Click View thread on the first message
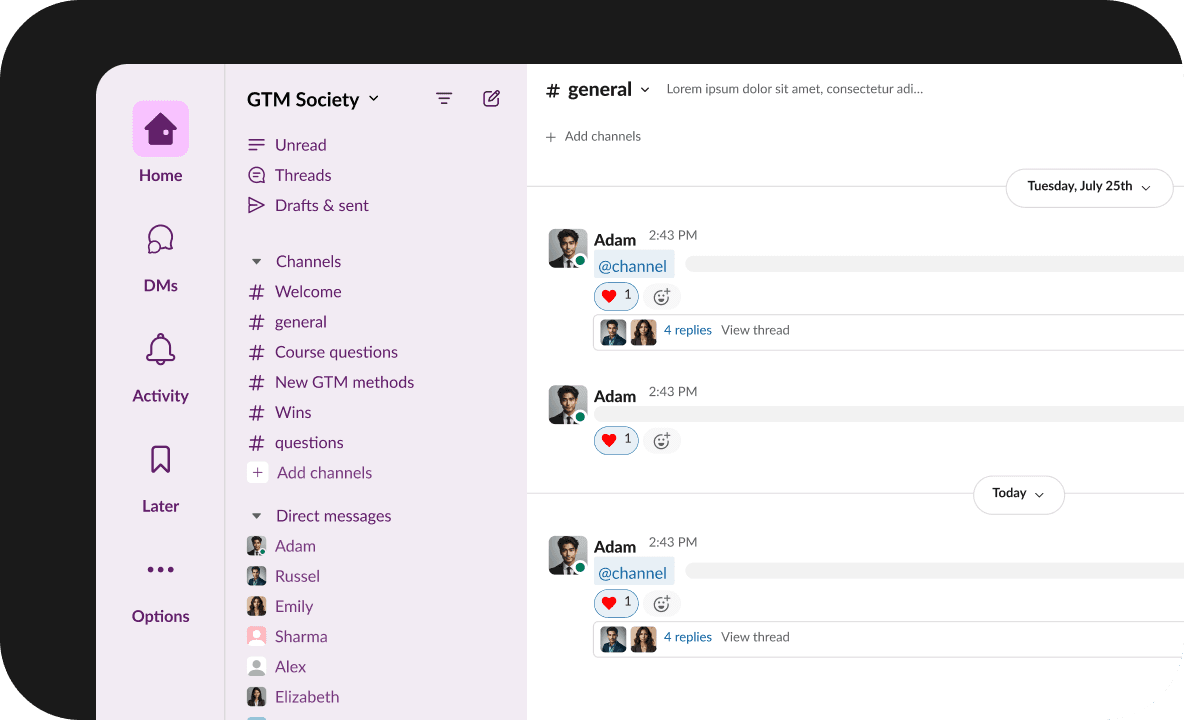 click(x=755, y=331)
